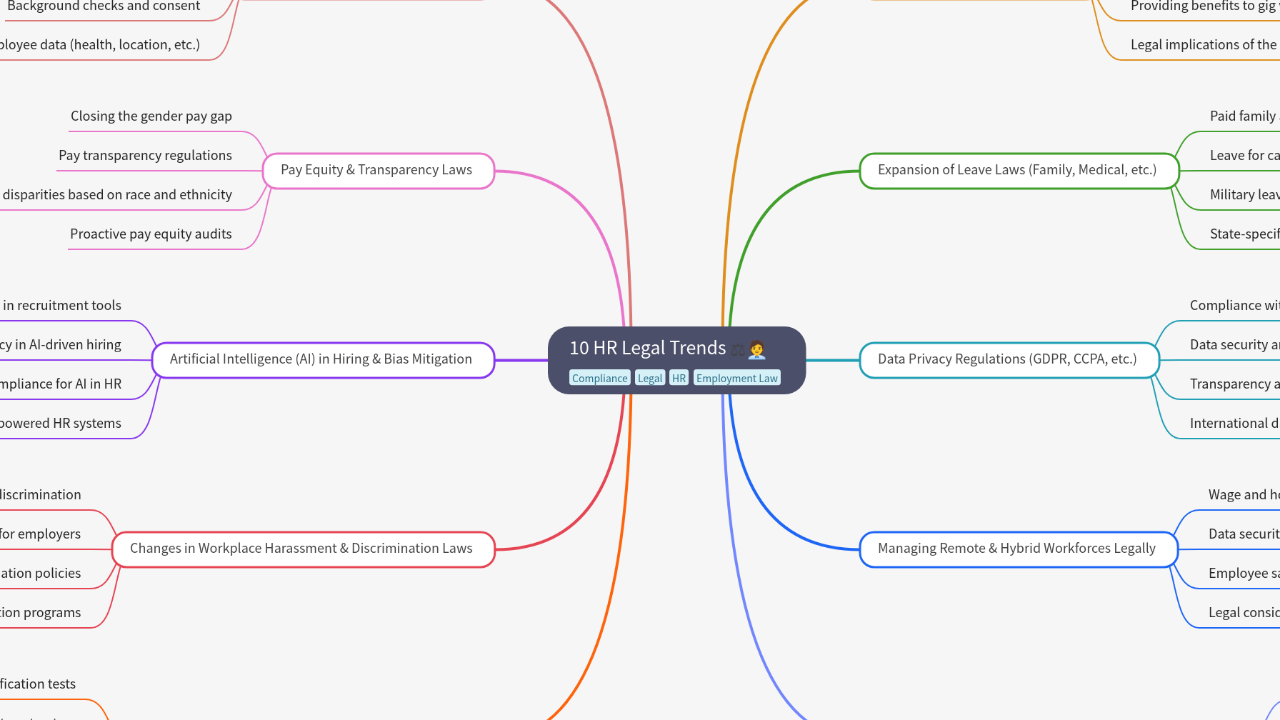Click the "Transparency a" item
Viewport: 1280px width, 720px height.
[1234, 384]
